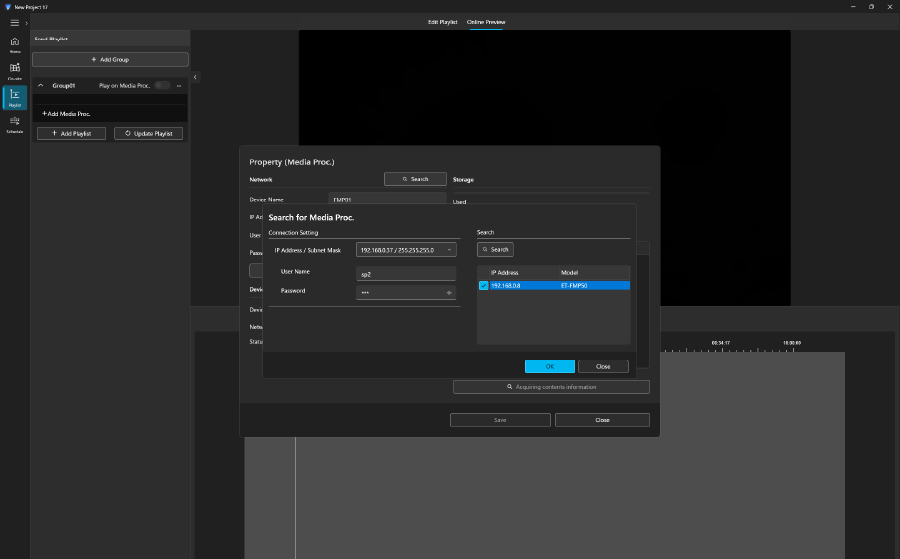Click the User Name input field

[x=406, y=273]
